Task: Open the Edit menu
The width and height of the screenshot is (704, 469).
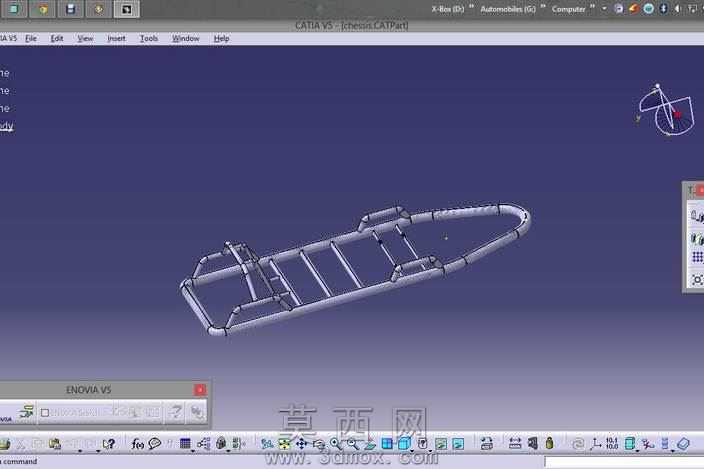Action: 57,39
